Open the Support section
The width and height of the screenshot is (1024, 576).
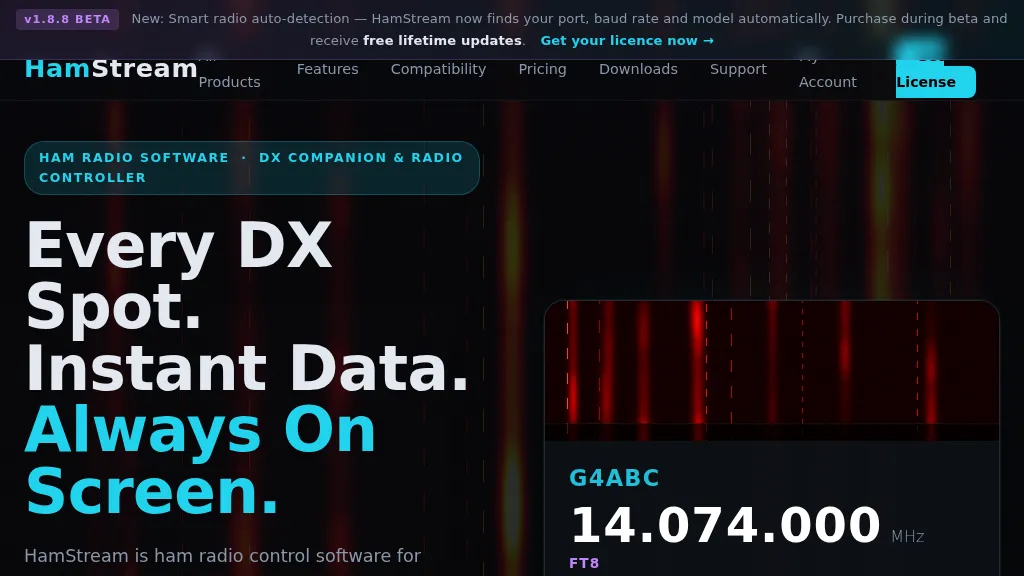(738, 69)
